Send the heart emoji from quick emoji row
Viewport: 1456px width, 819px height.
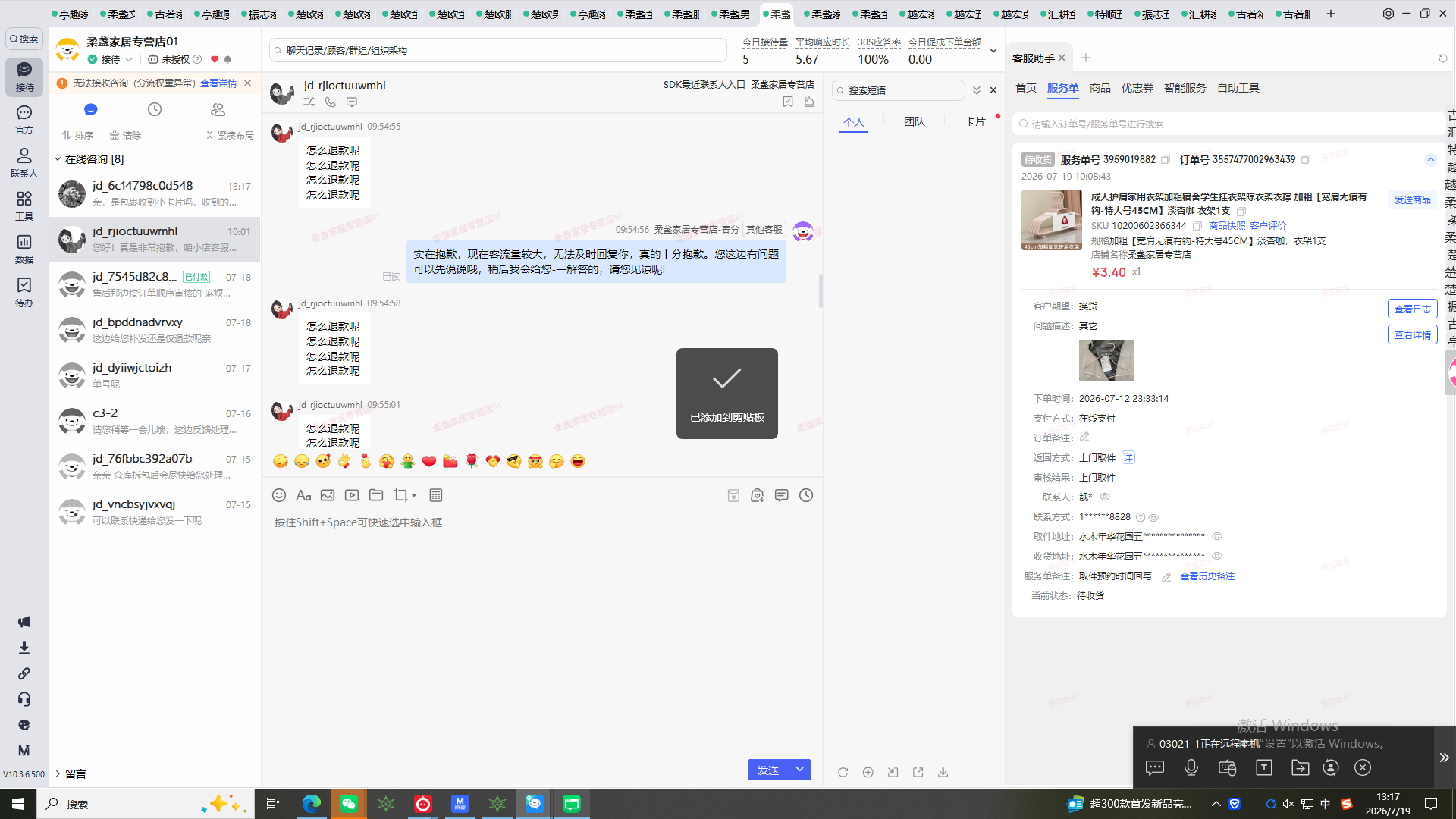tap(429, 461)
